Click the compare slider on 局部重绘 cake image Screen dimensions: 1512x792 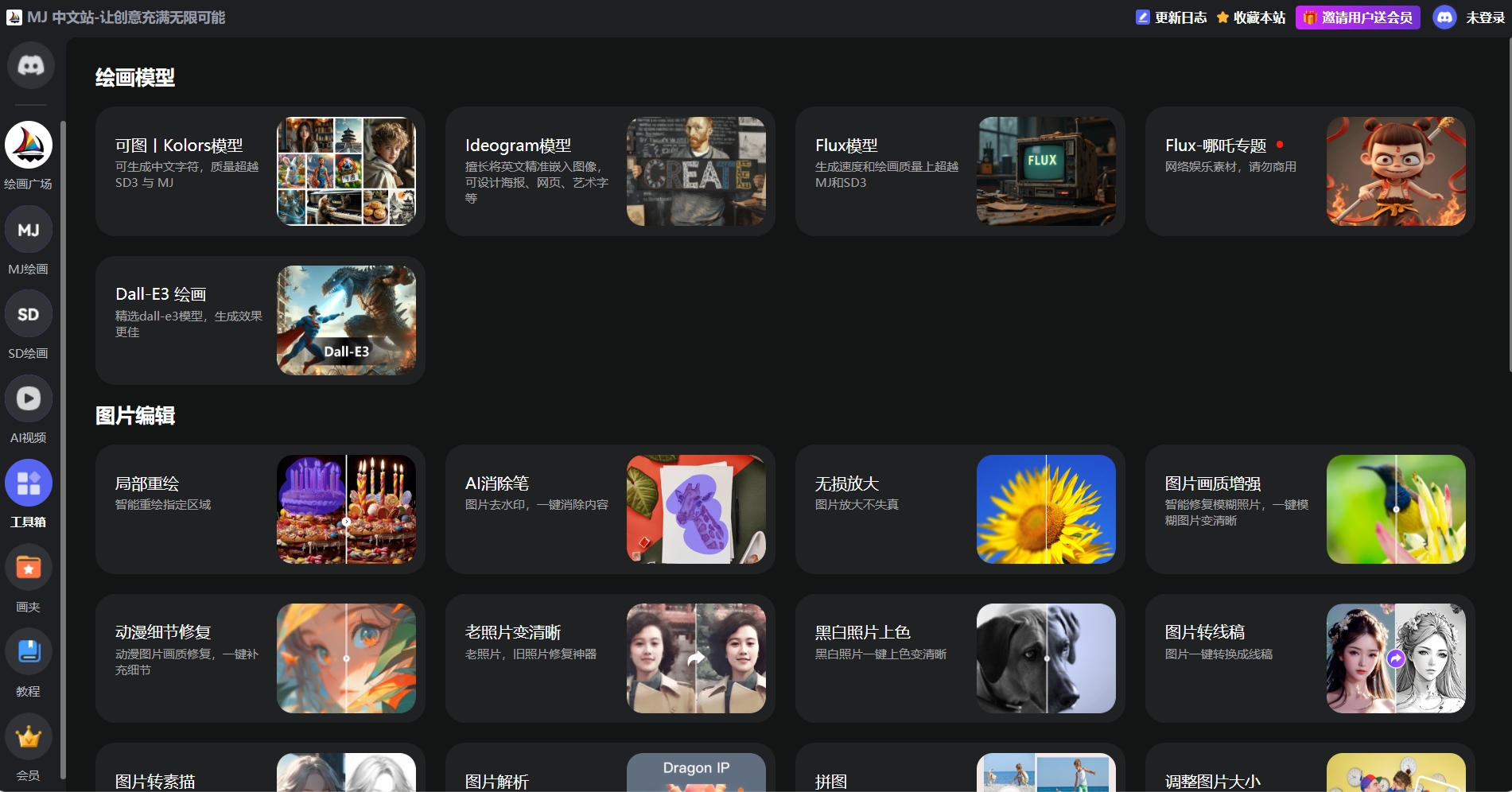(x=346, y=522)
